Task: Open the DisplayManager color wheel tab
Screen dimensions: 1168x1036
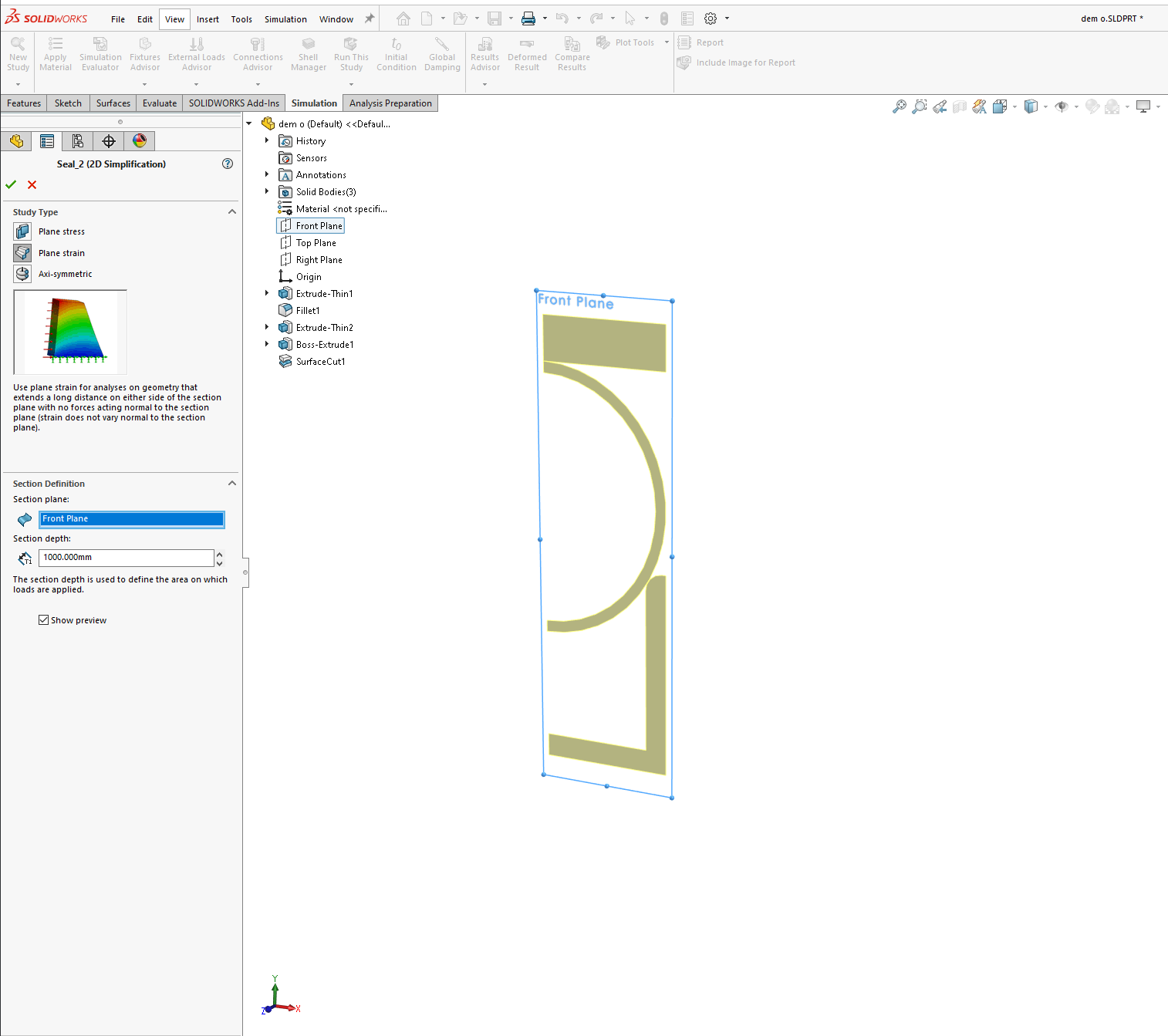Action: click(140, 141)
